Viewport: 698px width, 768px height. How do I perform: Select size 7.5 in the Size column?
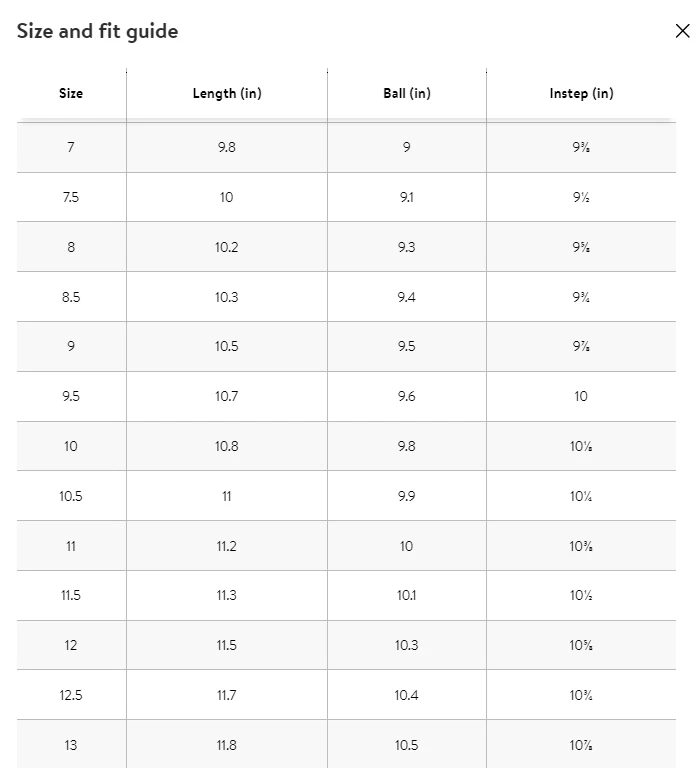(71, 197)
